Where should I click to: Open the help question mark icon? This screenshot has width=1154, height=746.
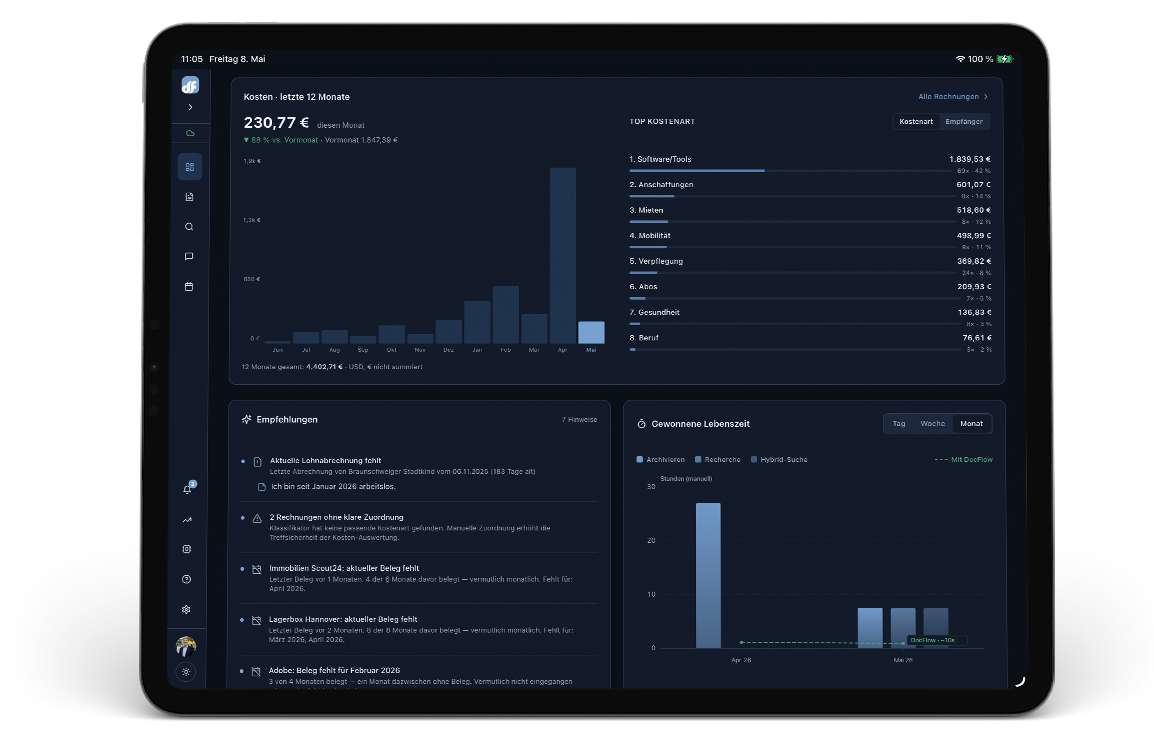(x=187, y=580)
